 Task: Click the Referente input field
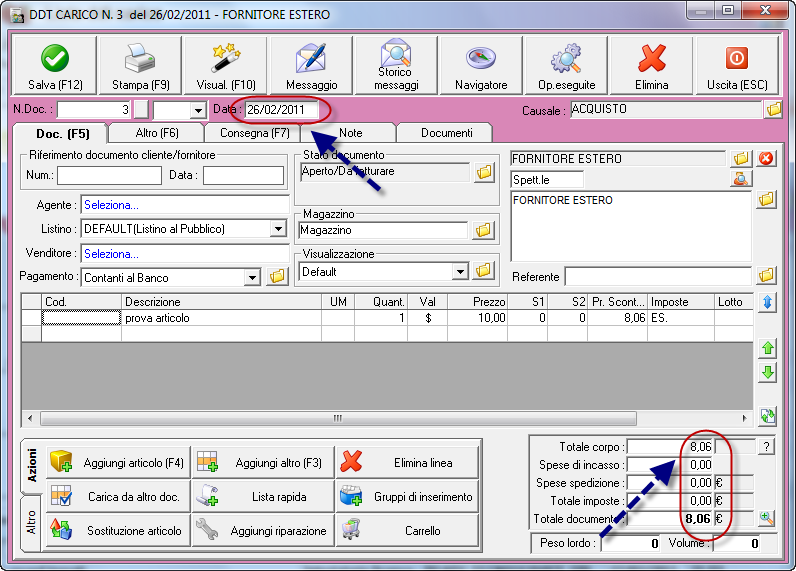click(658, 277)
